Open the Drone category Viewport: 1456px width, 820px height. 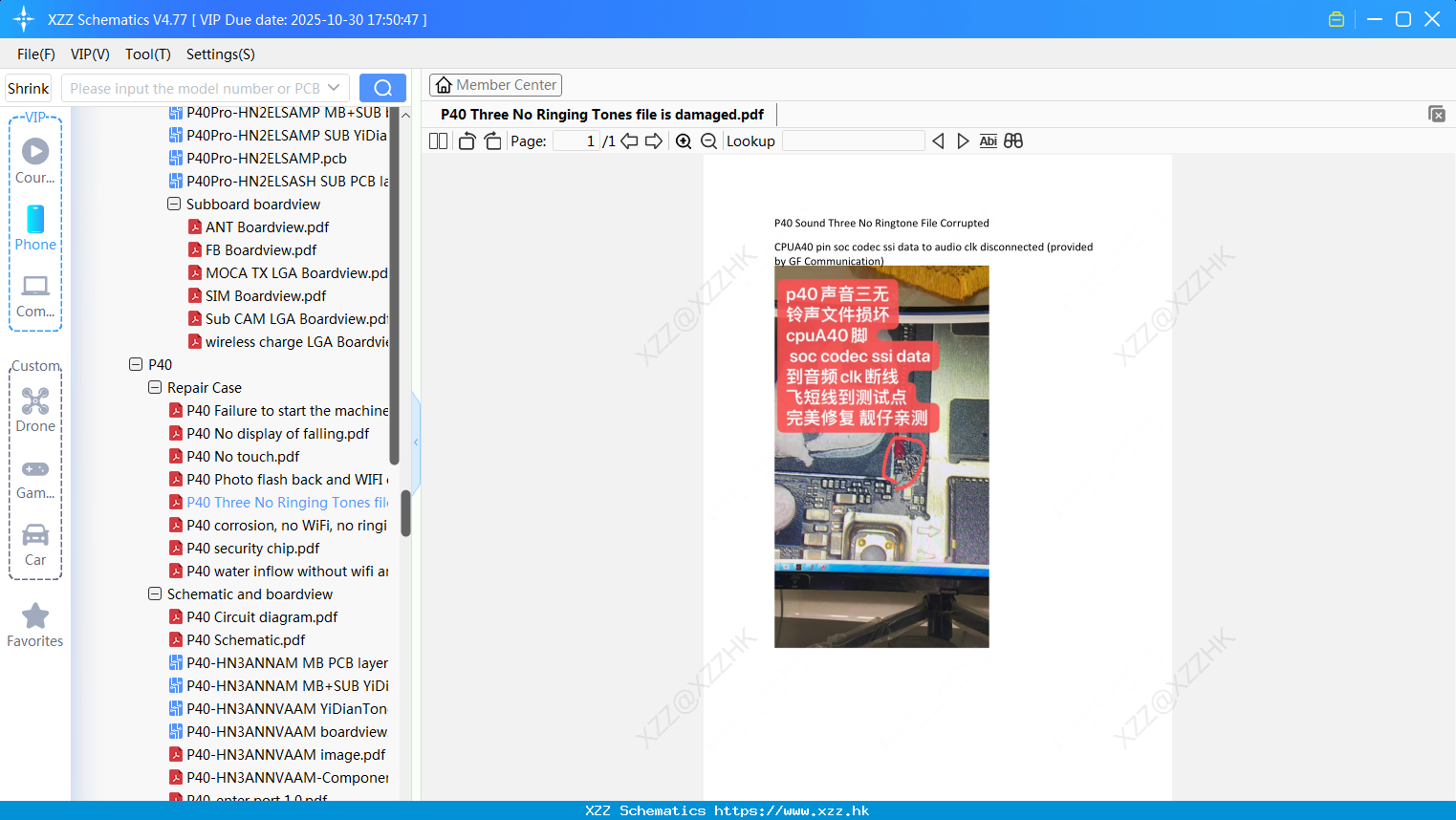(x=35, y=410)
